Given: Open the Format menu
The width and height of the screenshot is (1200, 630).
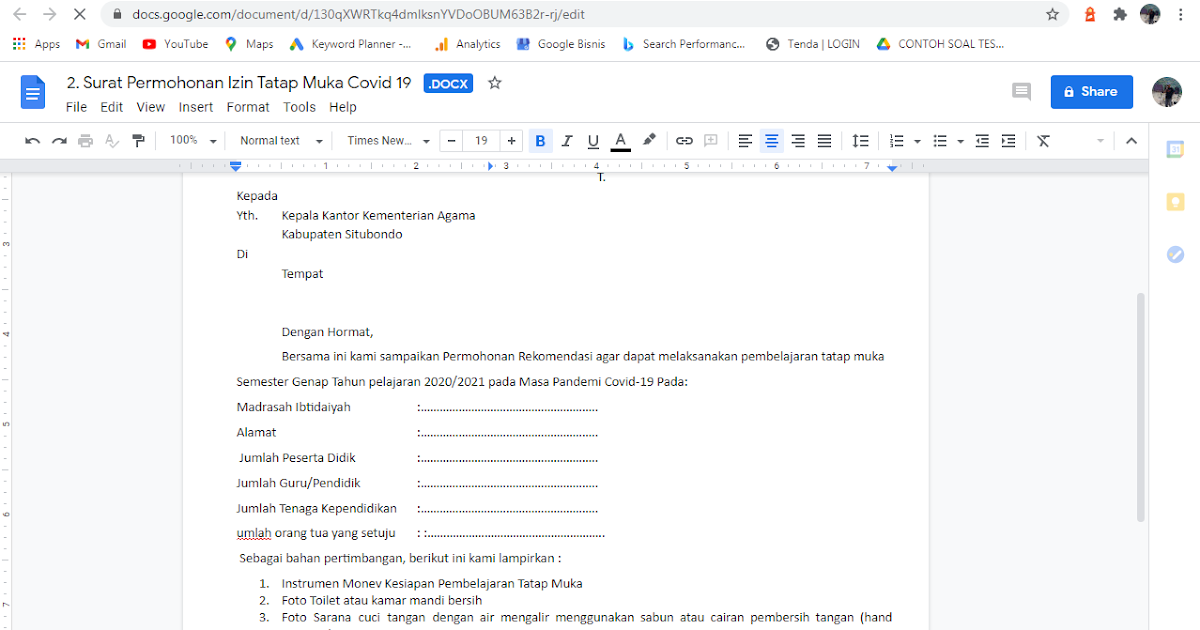Looking at the screenshot, I should coord(248,107).
